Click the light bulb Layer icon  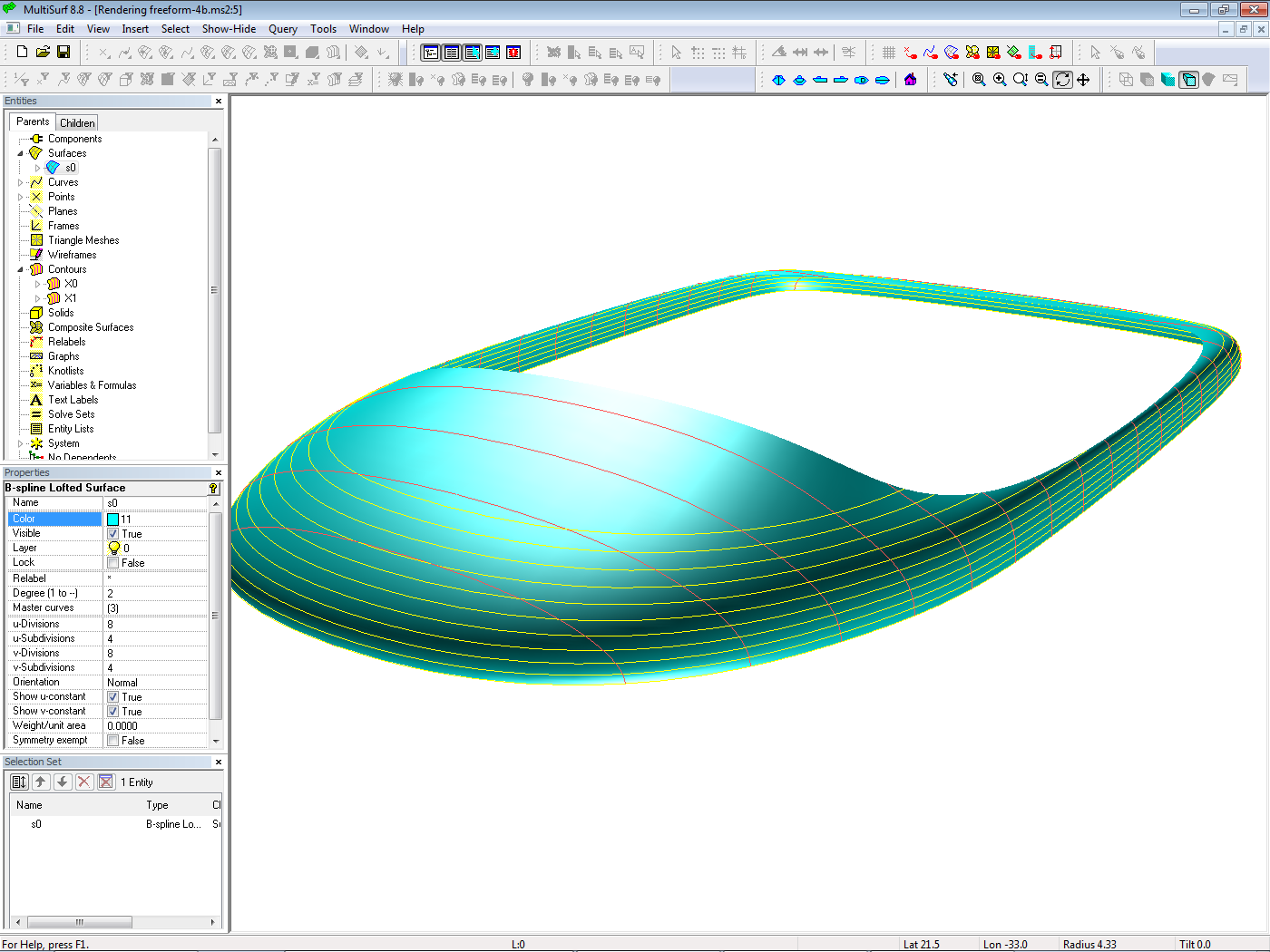click(113, 549)
